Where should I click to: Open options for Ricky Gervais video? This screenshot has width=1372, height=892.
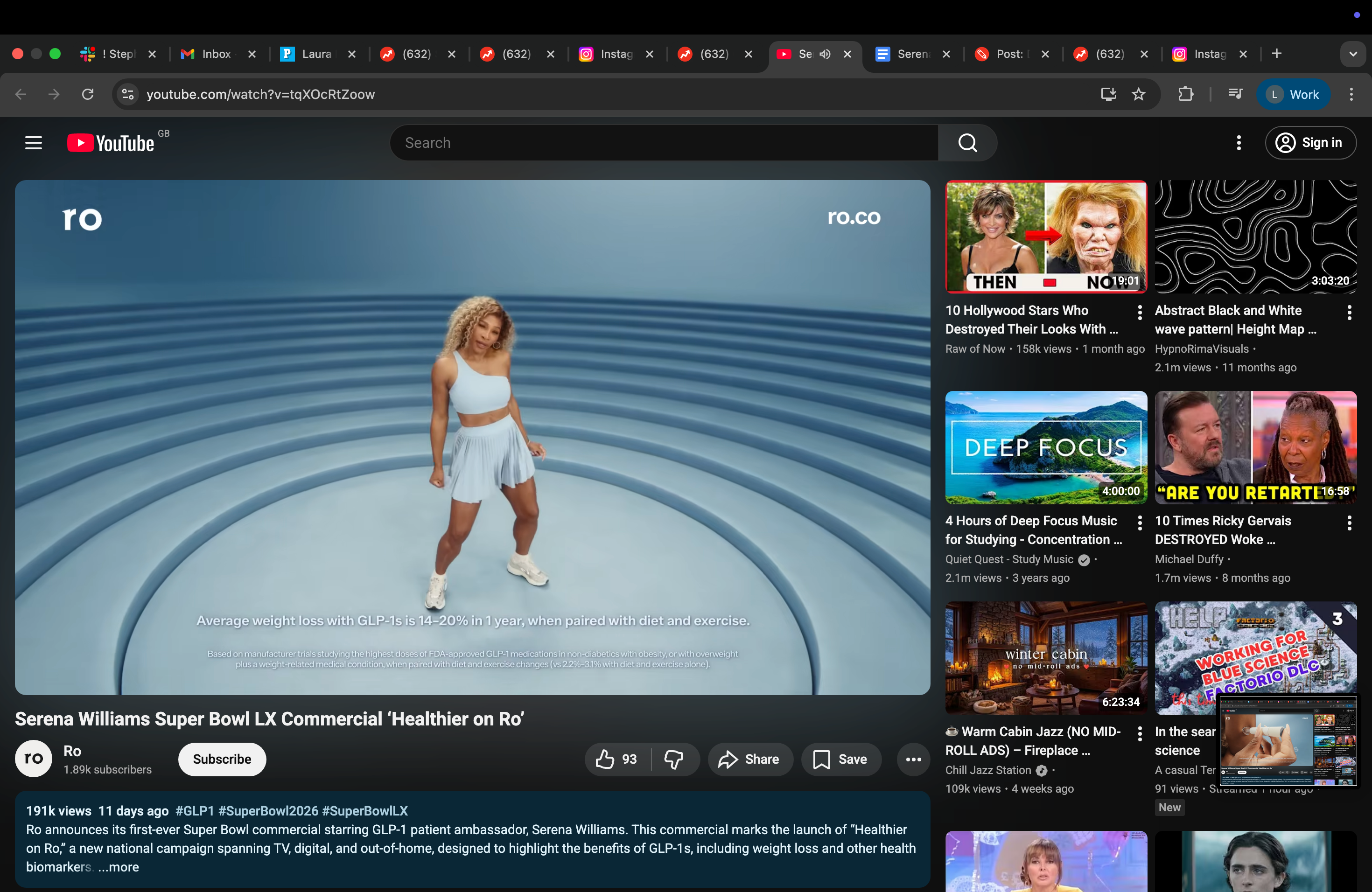[x=1349, y=523]
